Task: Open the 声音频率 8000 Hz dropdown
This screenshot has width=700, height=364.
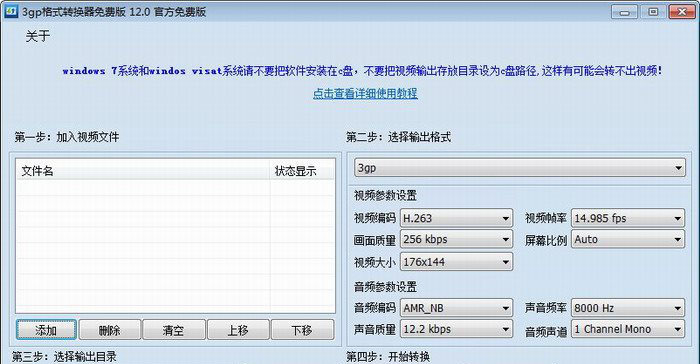Action: coord(628,308)
